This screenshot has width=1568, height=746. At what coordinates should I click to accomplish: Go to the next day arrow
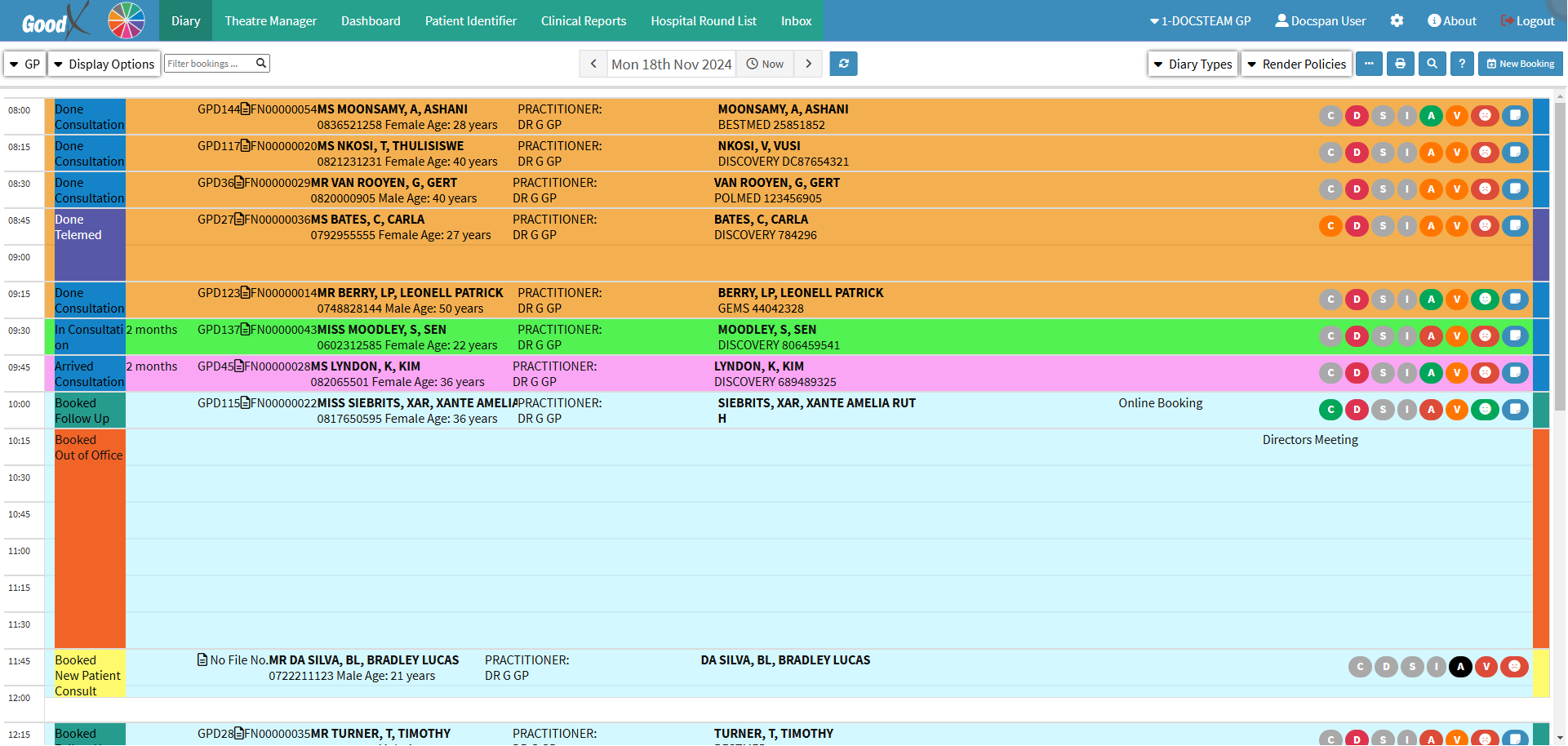pyautogui.click(x=808, y=64)
